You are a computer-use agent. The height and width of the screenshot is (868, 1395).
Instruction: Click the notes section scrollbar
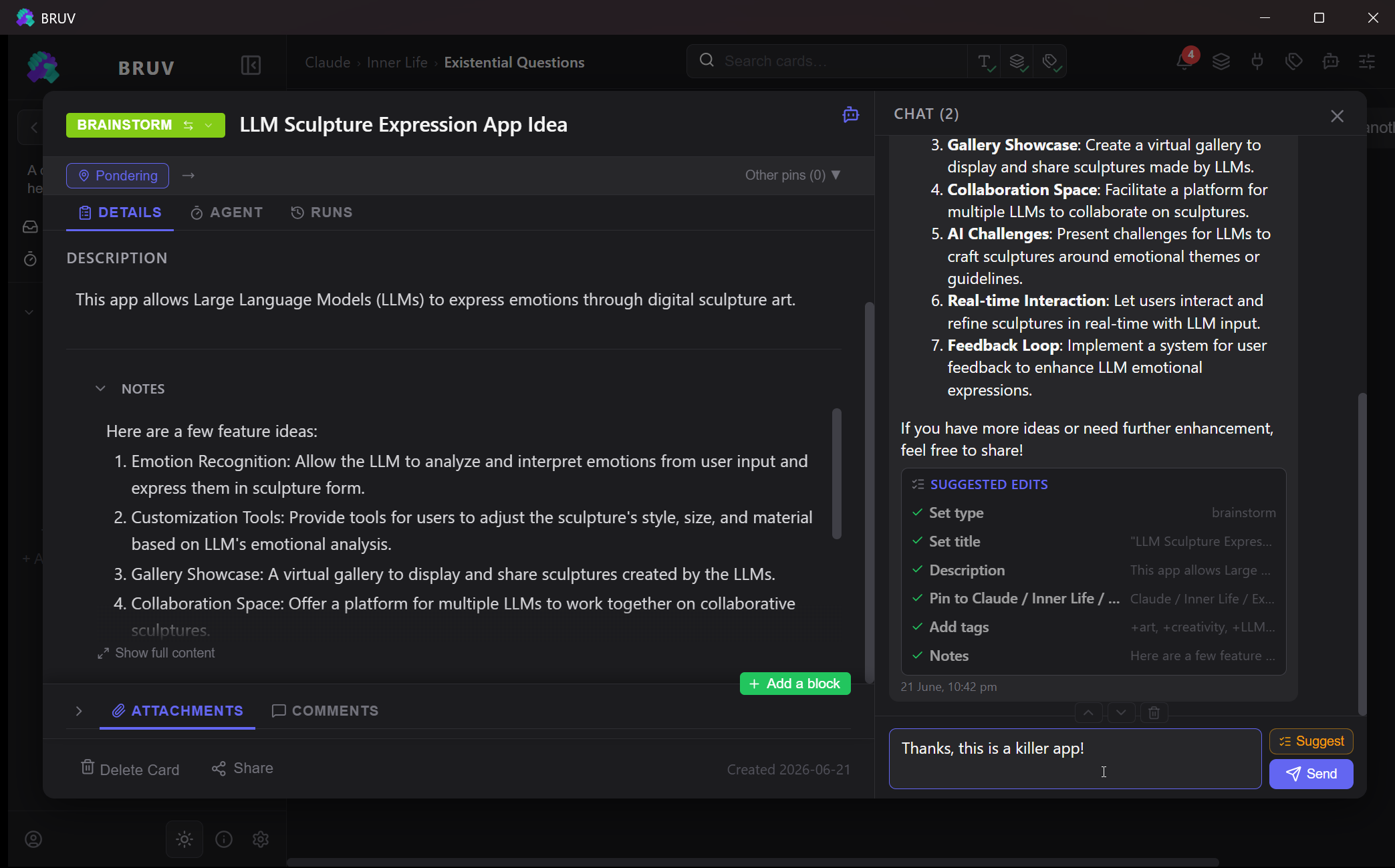836,473
